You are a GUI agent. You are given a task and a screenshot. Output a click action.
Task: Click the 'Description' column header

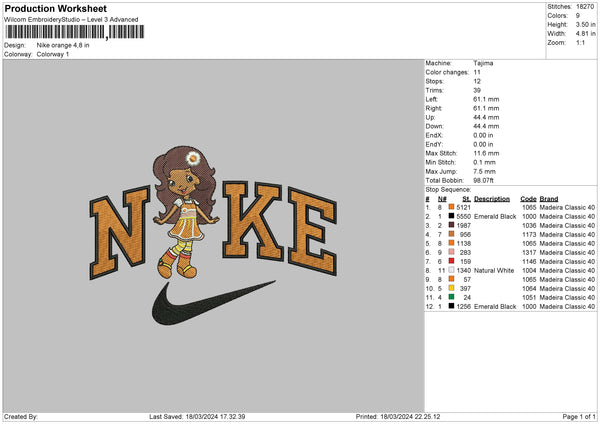click(492, 199)
